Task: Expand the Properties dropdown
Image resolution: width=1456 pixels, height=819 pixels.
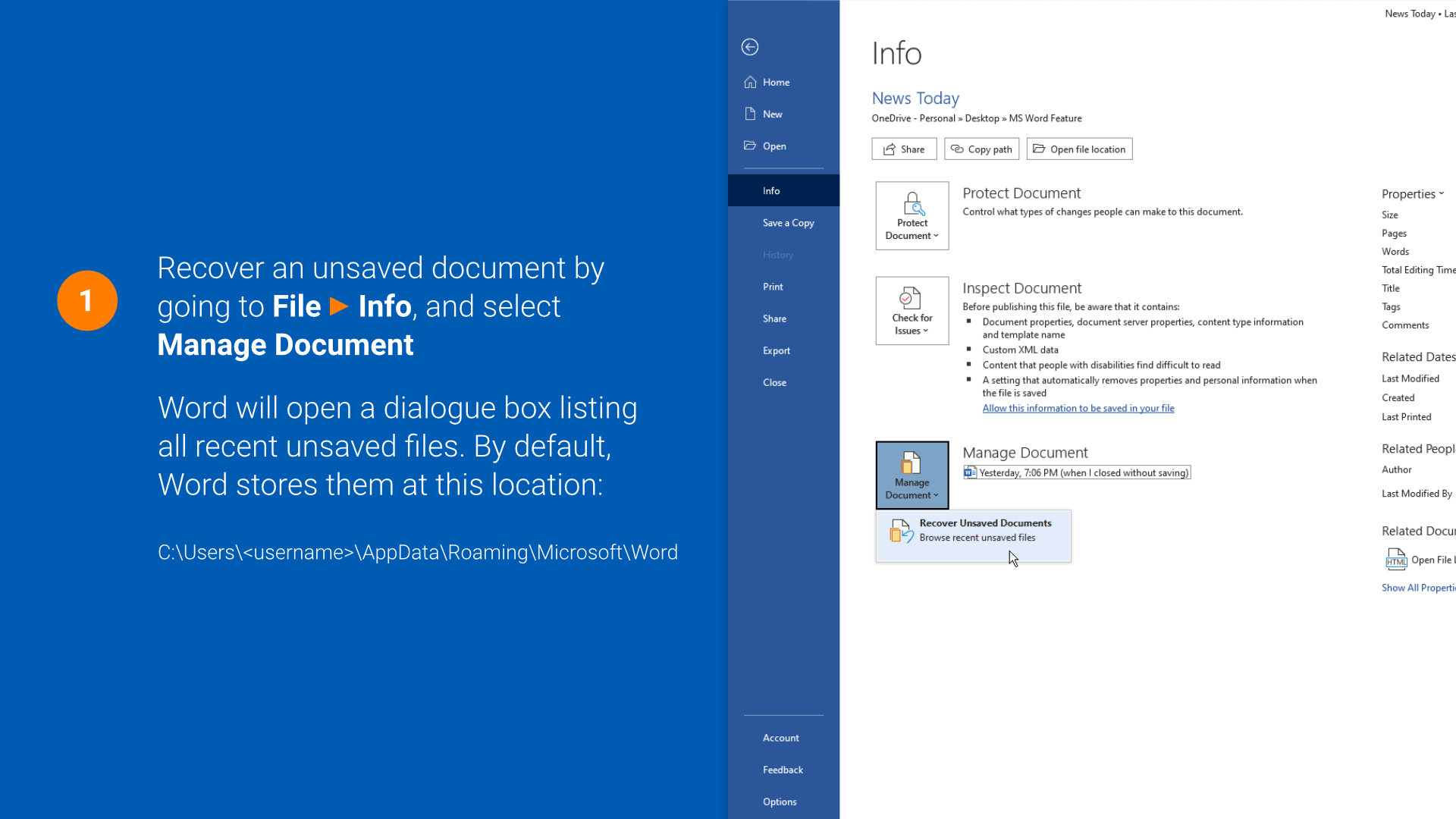Action: [x=1413, y=193]
